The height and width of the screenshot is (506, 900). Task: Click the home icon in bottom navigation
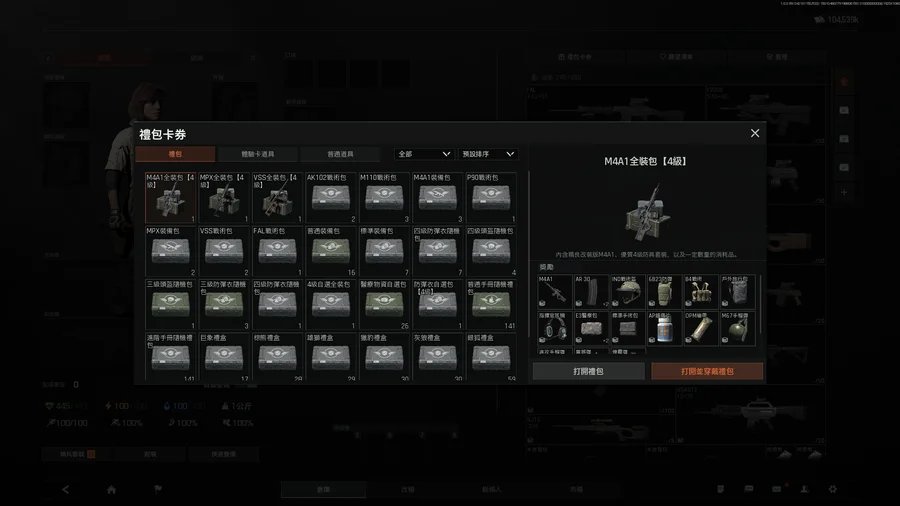(x=111, y=489)
